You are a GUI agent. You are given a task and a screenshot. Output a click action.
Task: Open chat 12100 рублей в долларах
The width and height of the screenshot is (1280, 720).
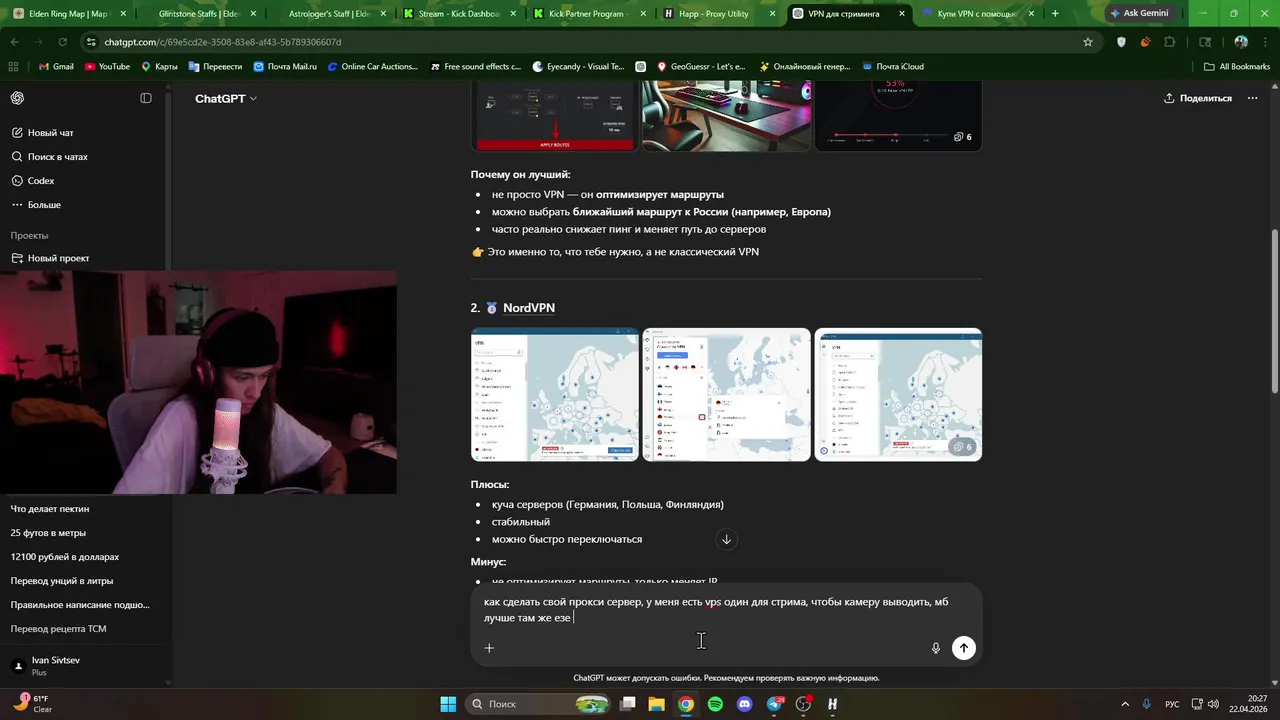coord(64,557)
